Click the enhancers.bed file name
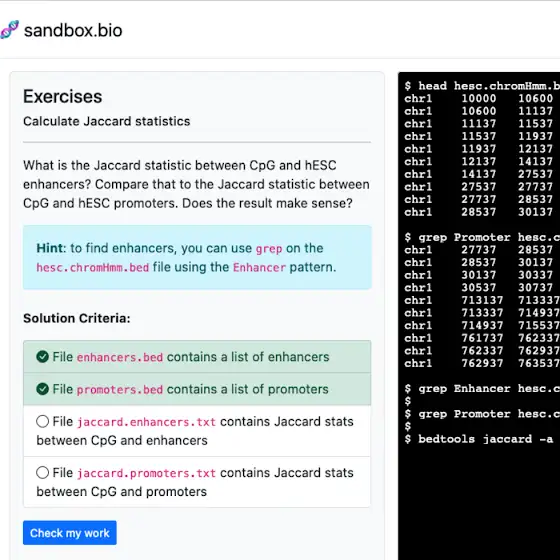560x560 pixels. click(120, 357)
